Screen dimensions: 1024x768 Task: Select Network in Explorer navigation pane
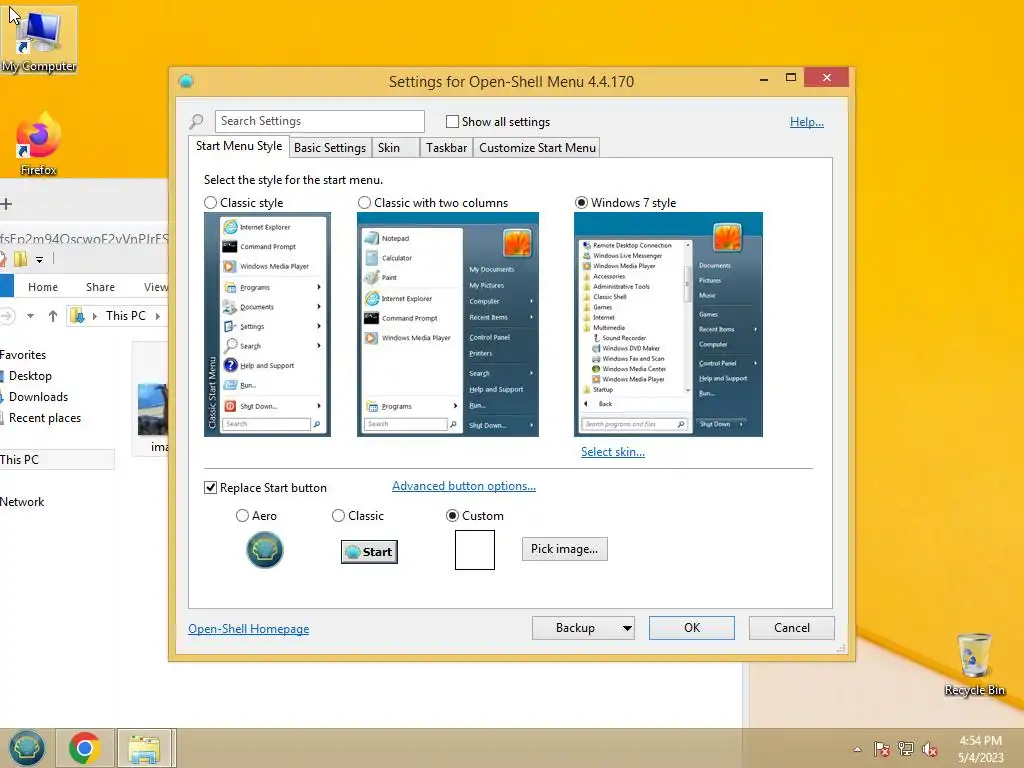click(x=22, y=502)
